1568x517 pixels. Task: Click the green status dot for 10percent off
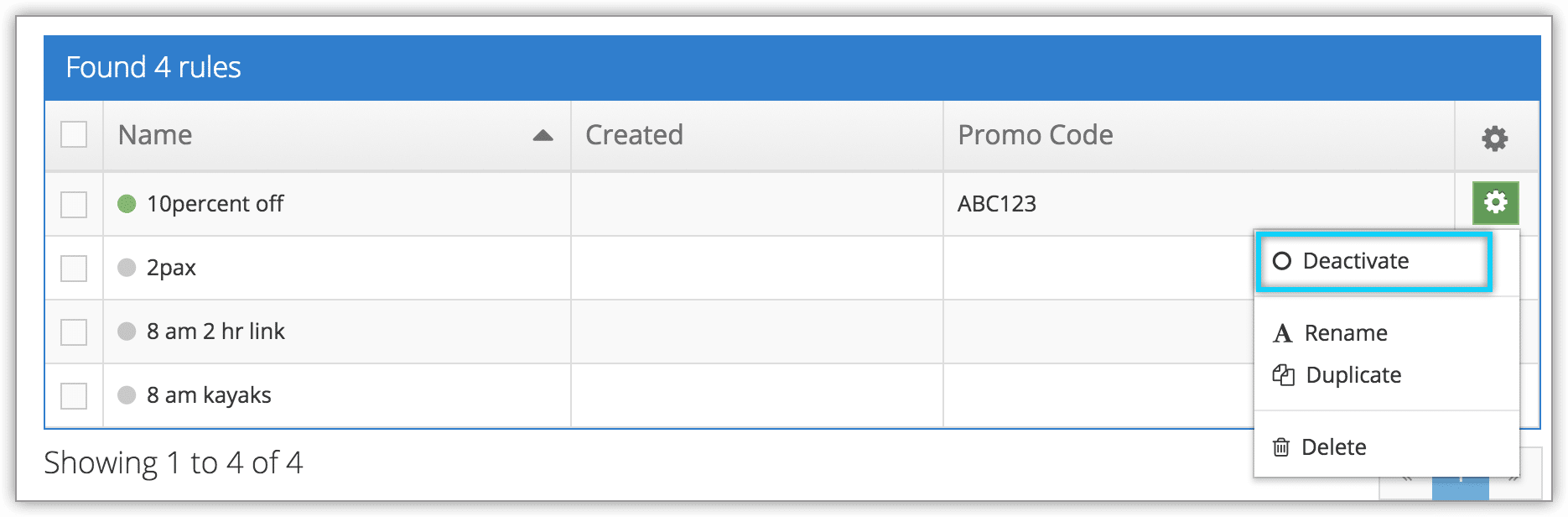point(127,203)
